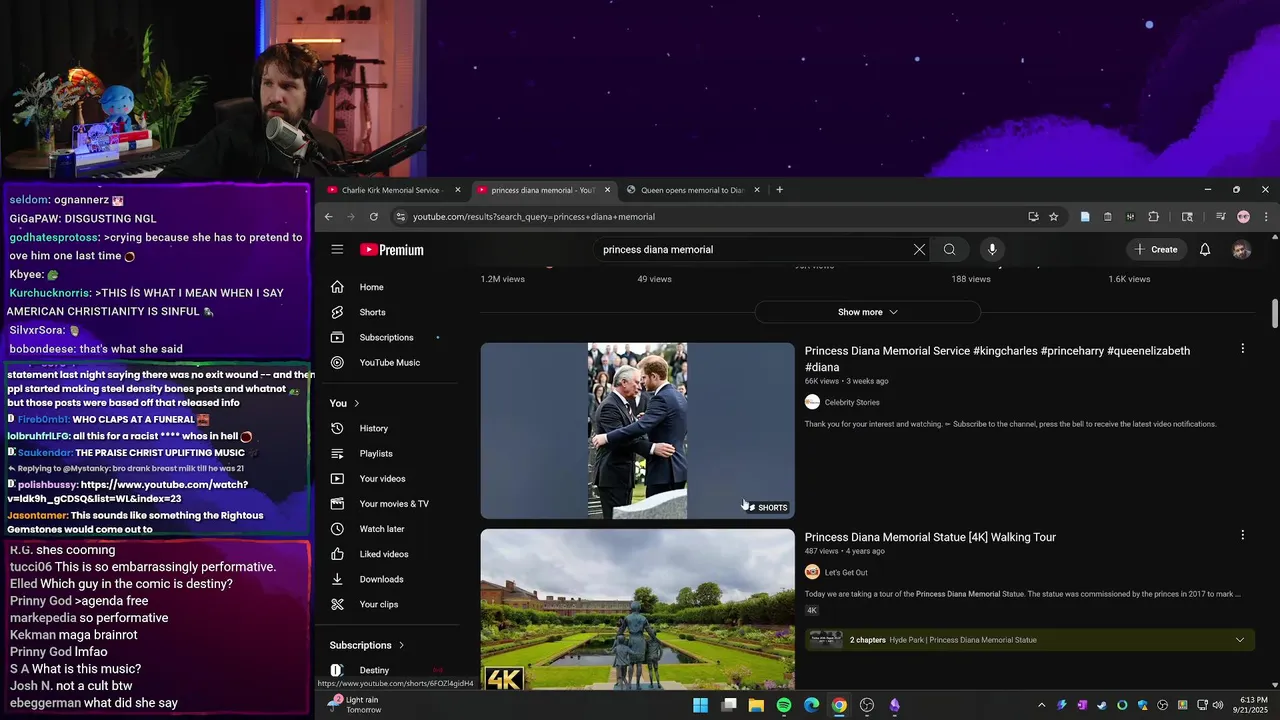Screen dimensions: 1280x720
Task: Open Chrome media controls icon
Action: [1221, 216]
